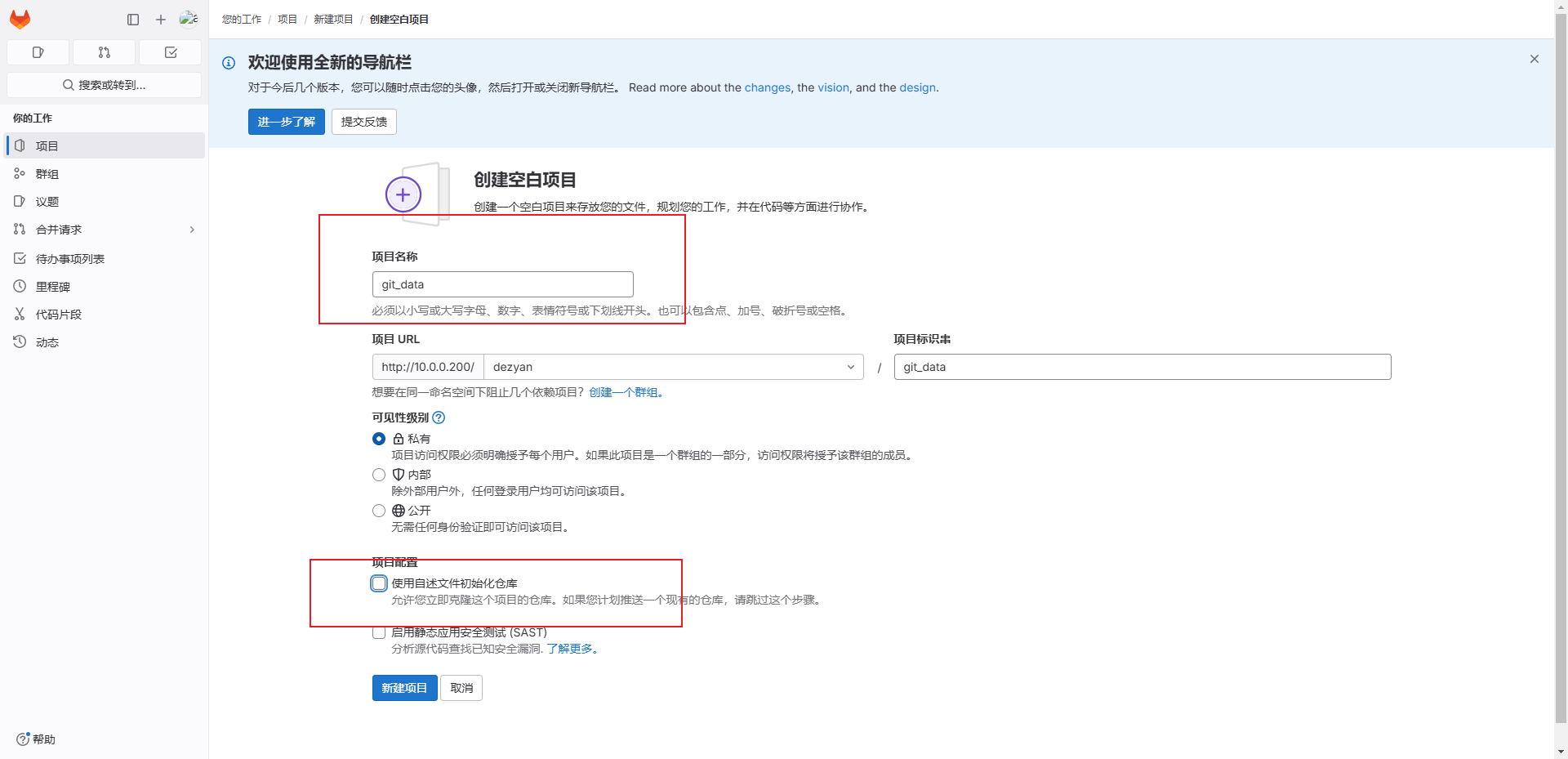The height and width of the screenshot is (759, 1568).
Task: Open the dezyan namespace dropdown
Action: point(674,367)
